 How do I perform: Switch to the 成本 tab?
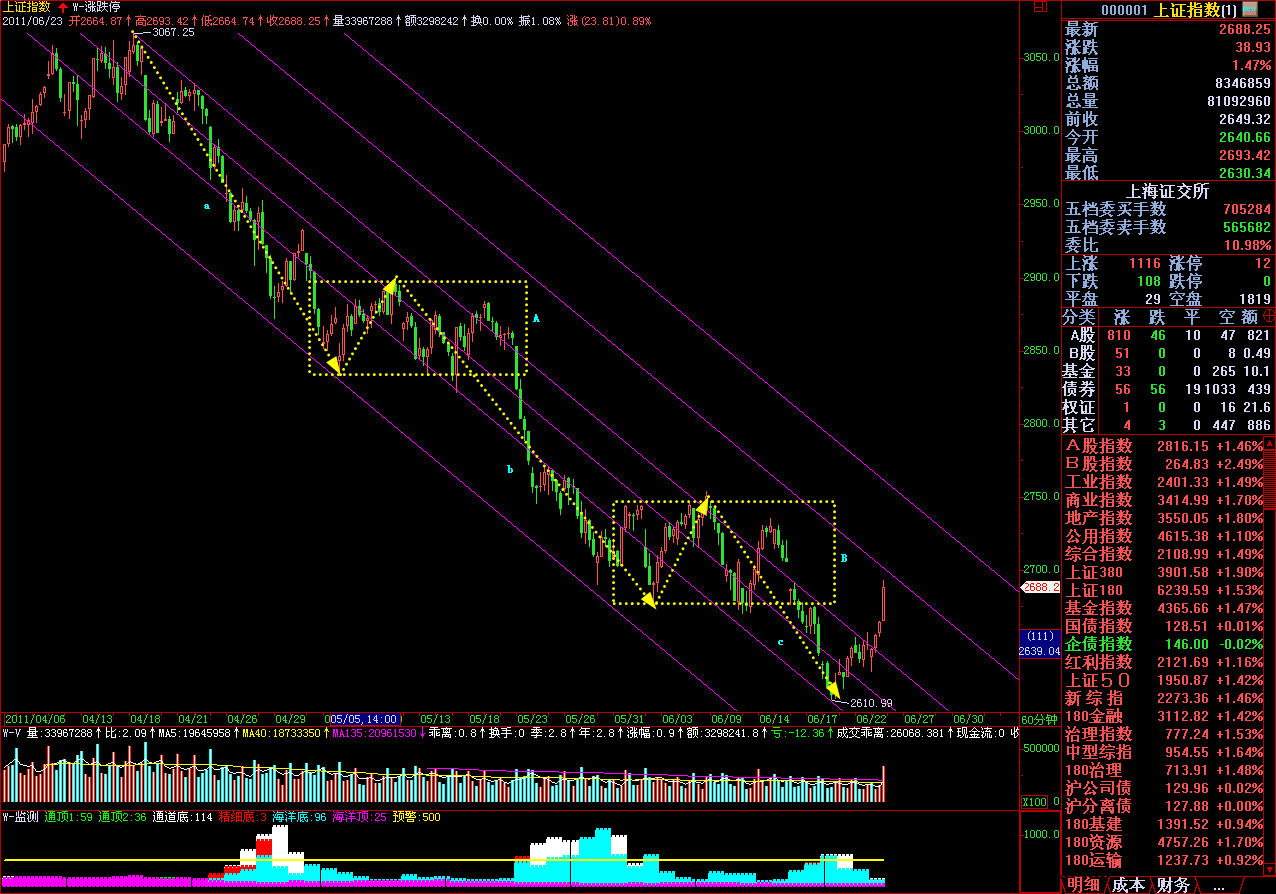coord(1129,885)
